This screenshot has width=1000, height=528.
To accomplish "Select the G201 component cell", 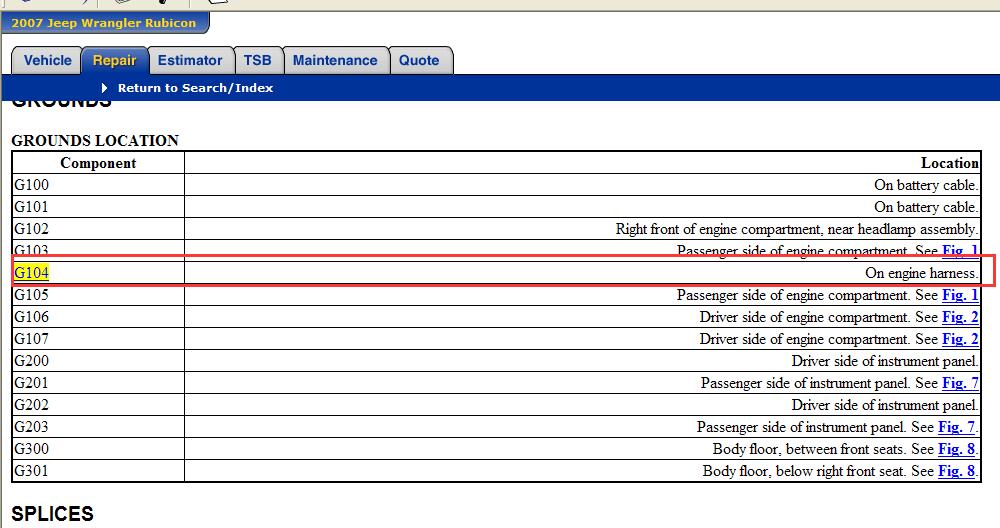I will coord(98,383).
